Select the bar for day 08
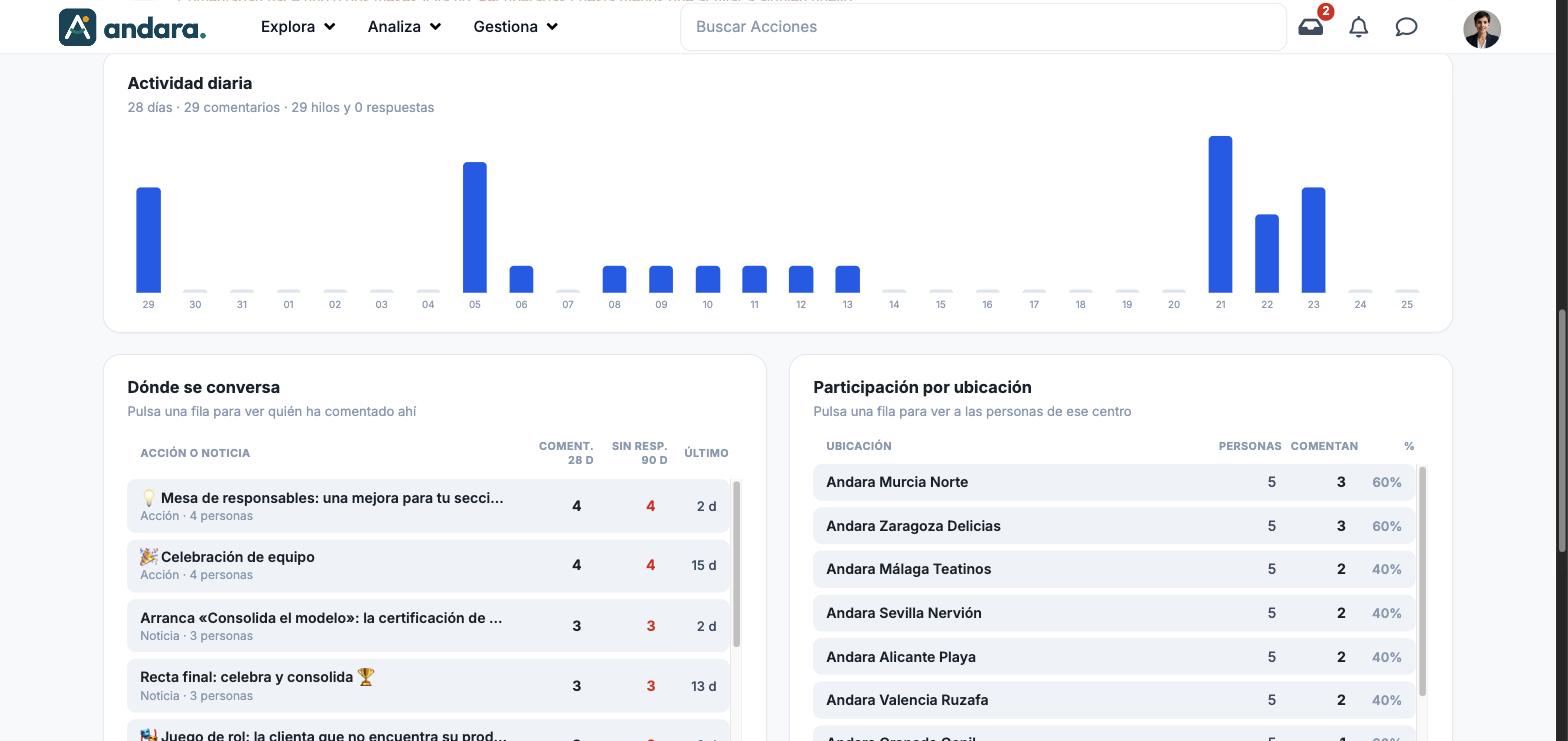The height and width of the screenshot is (741, 1568). coord(614,279)
